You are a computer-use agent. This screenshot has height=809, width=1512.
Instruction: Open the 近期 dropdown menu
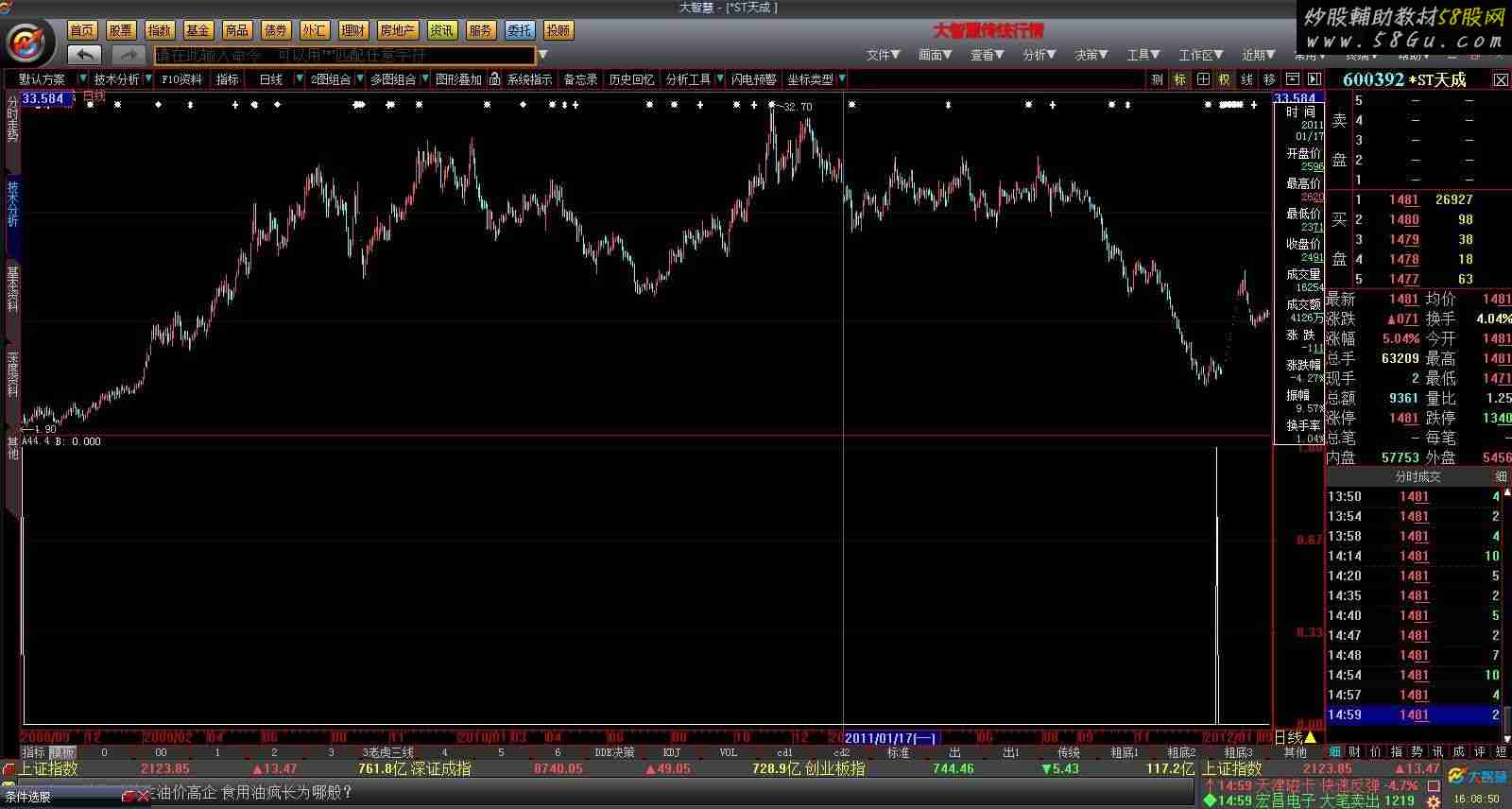point(1260,55)
